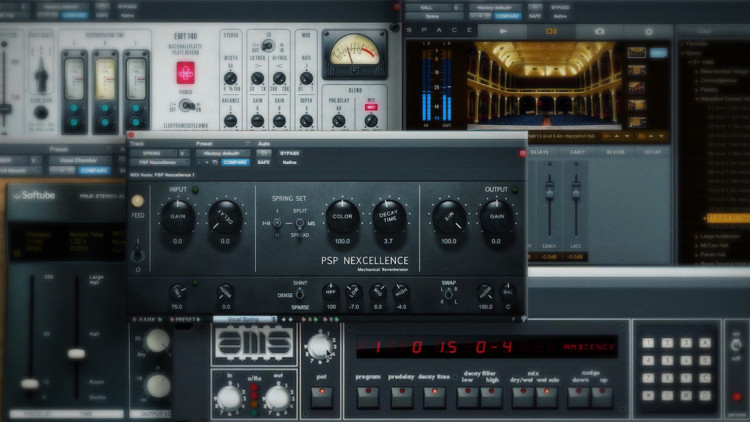Screen dimensions: 750x422
Task: Click the Auto enable icon in PSP Nexcellence header
Action: [264, 153]
